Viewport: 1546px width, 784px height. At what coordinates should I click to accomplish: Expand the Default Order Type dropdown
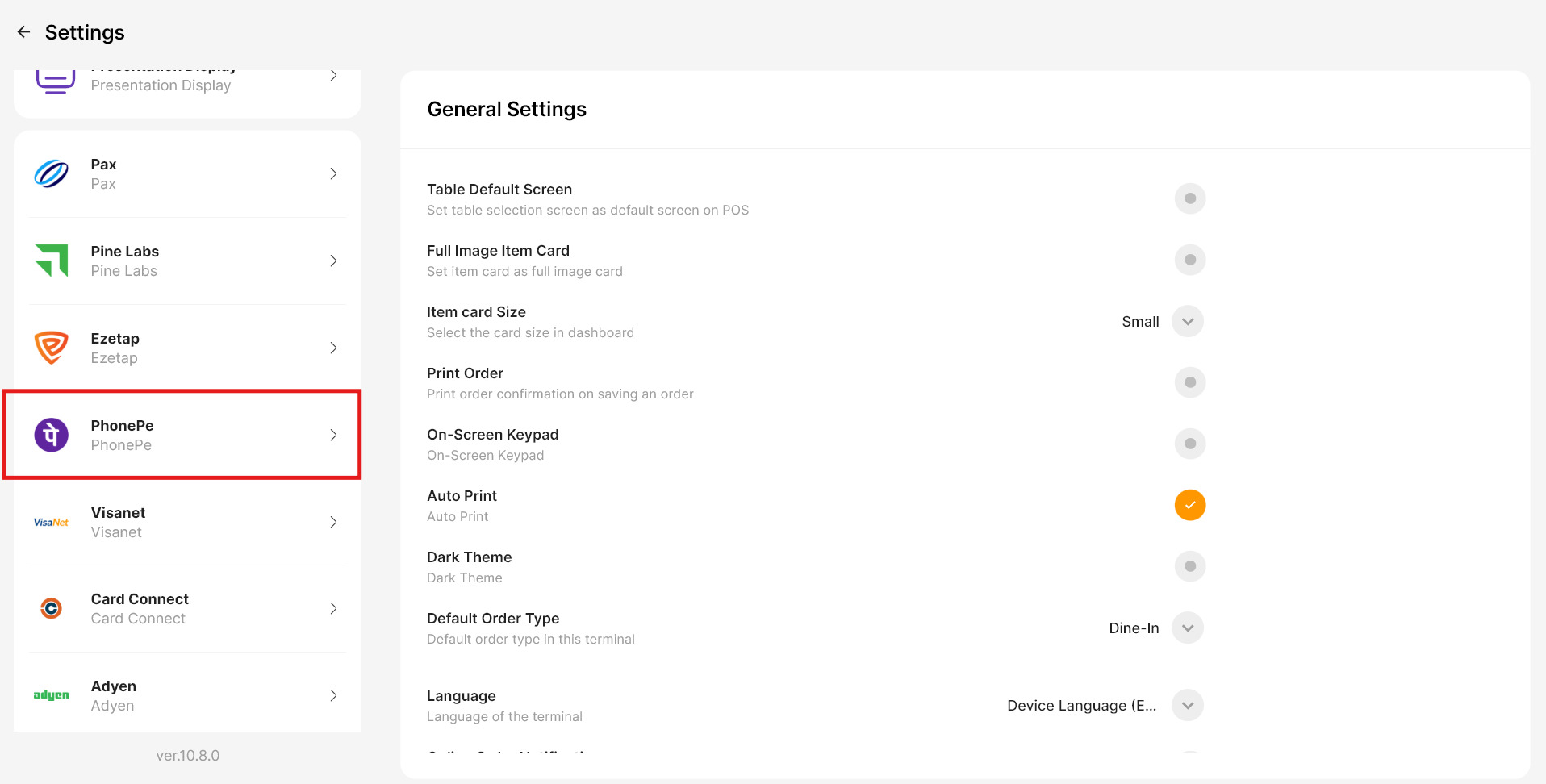coord(1187,628)
